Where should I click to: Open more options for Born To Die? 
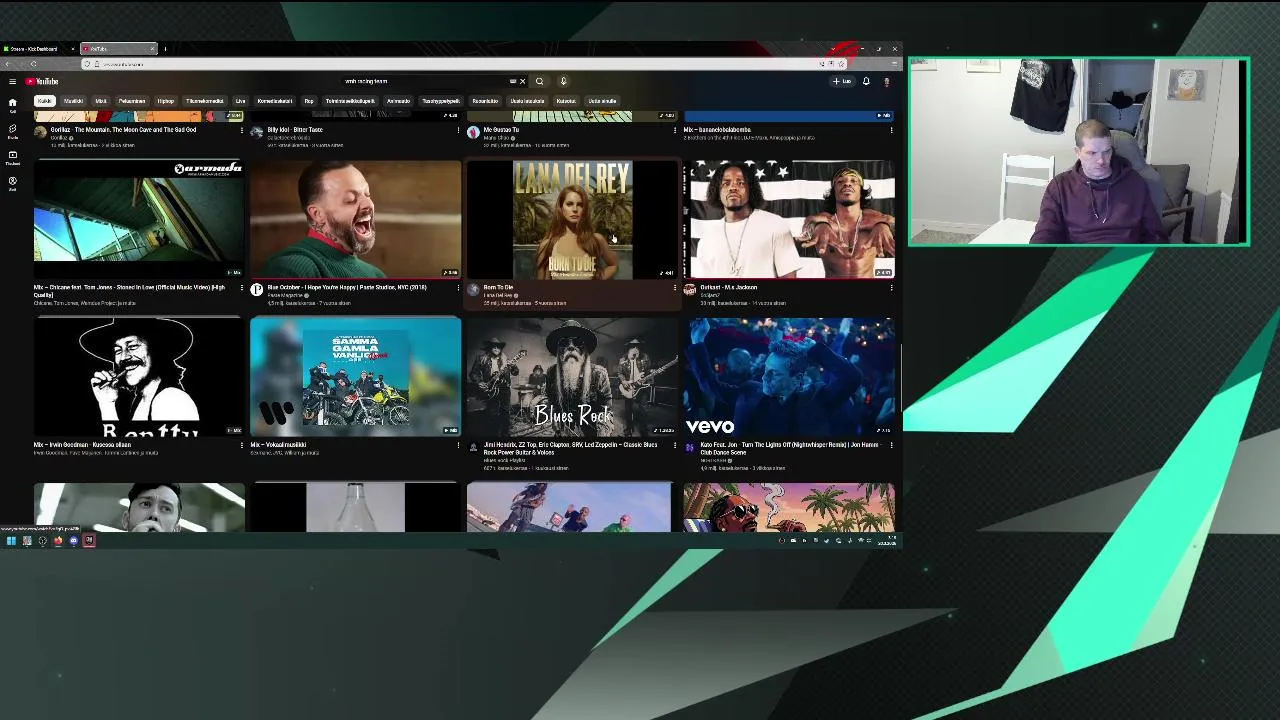point(675,288)
